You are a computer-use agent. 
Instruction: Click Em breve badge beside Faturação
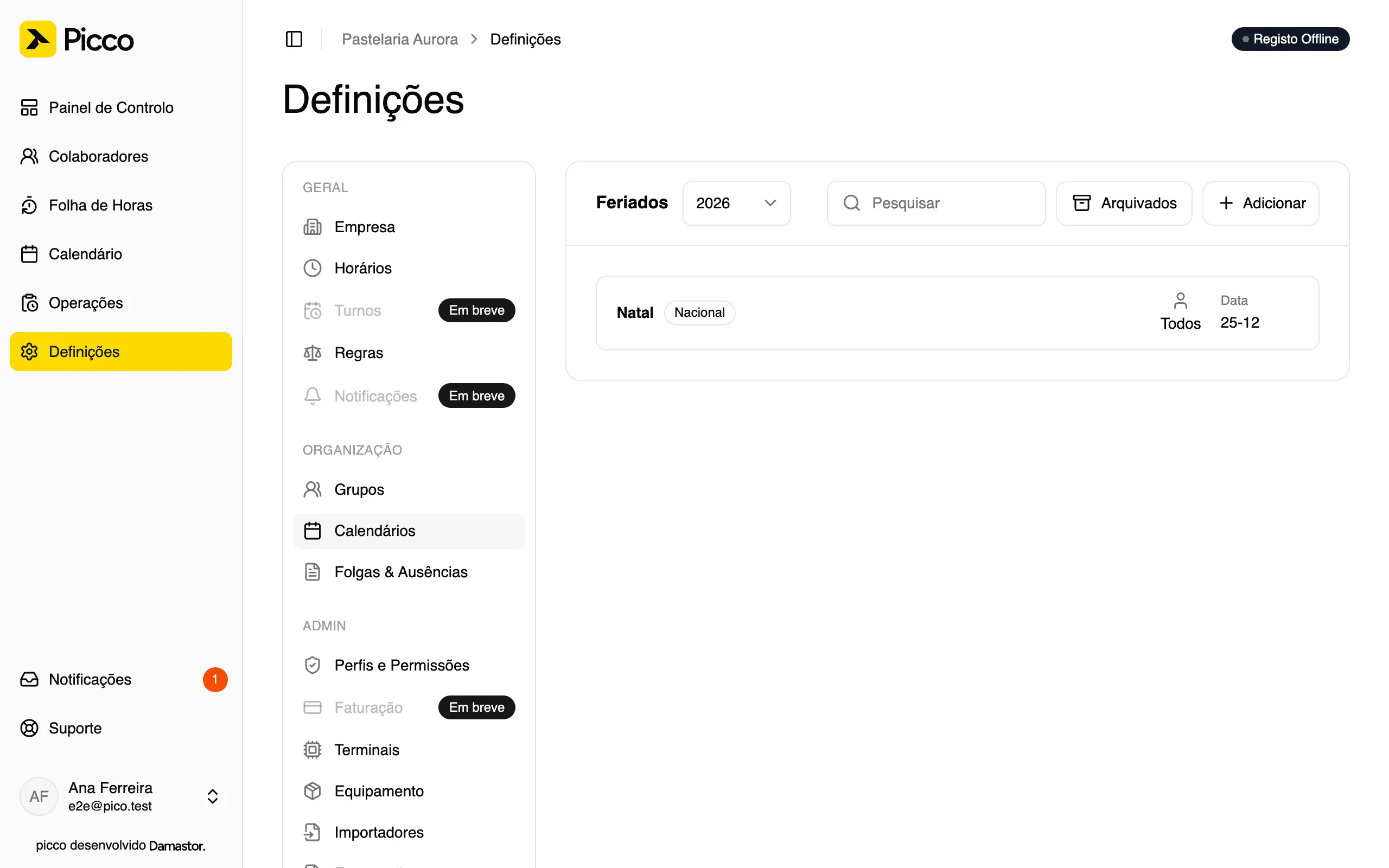pos(476,707)
